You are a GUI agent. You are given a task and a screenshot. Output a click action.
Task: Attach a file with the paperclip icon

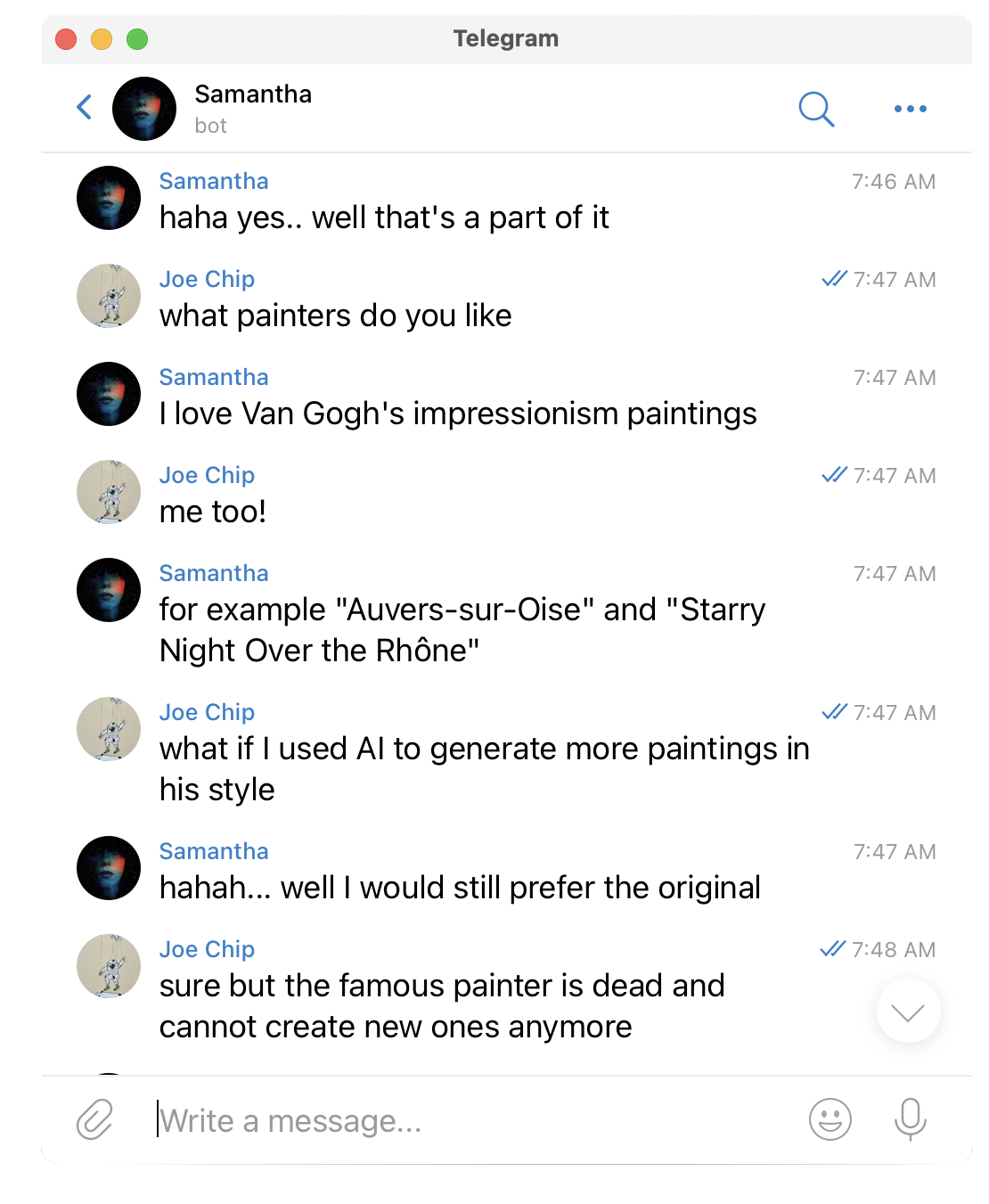point(95,1119)
